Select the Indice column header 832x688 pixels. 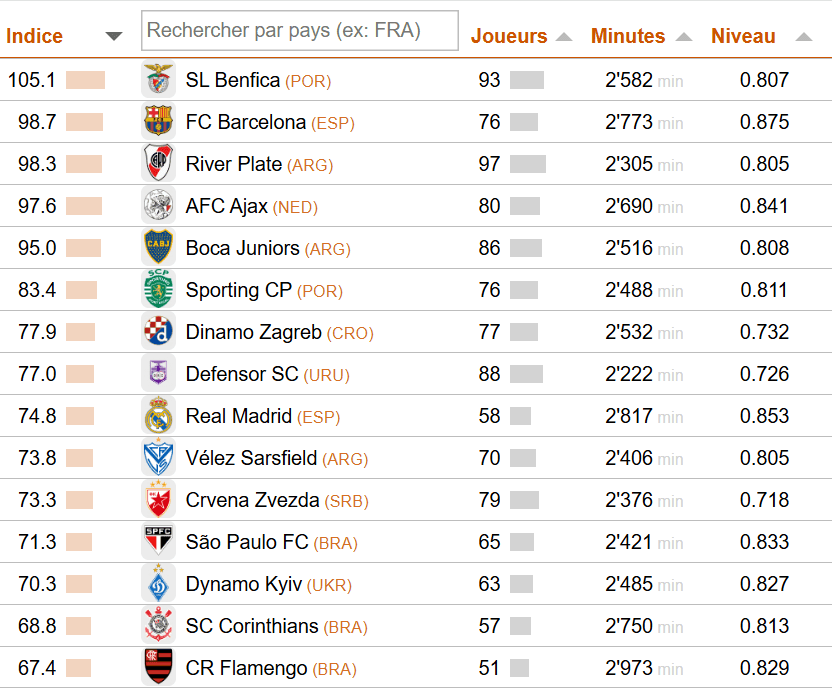(x=35, y=37)
